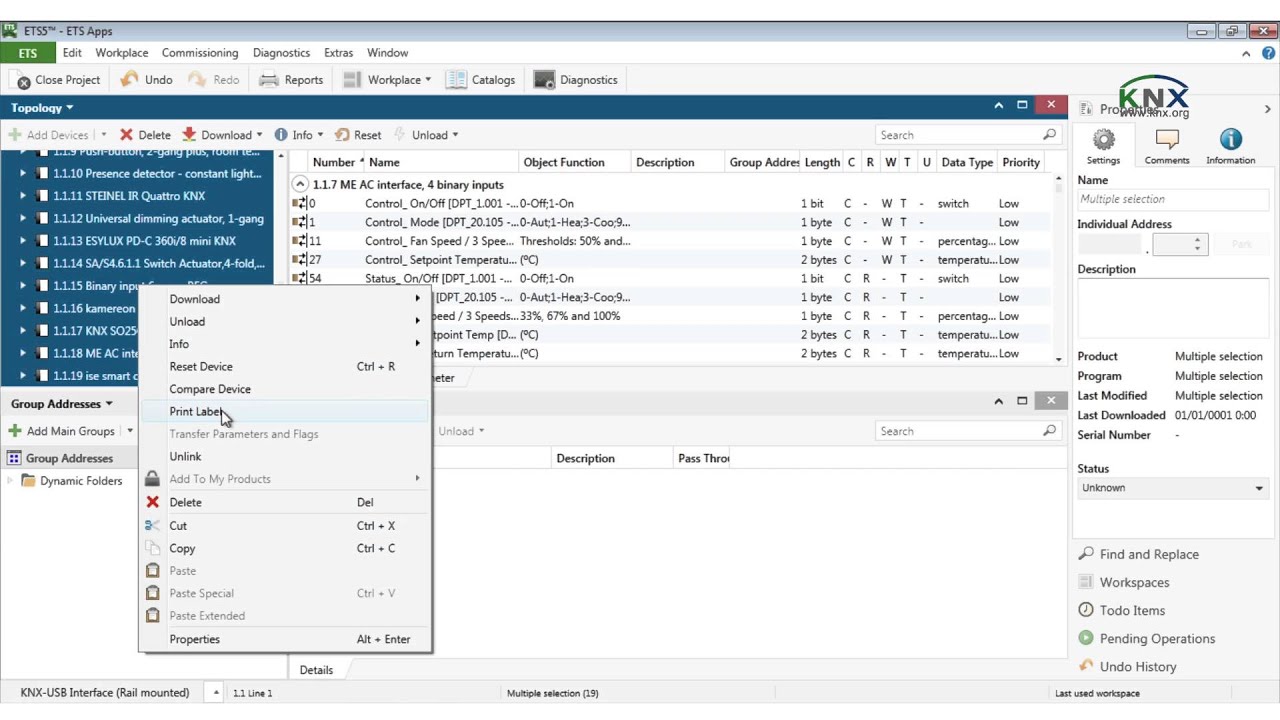The image size is (1280, 720).
Task: Click the green ETS tab button
Action: click(28, 53)
